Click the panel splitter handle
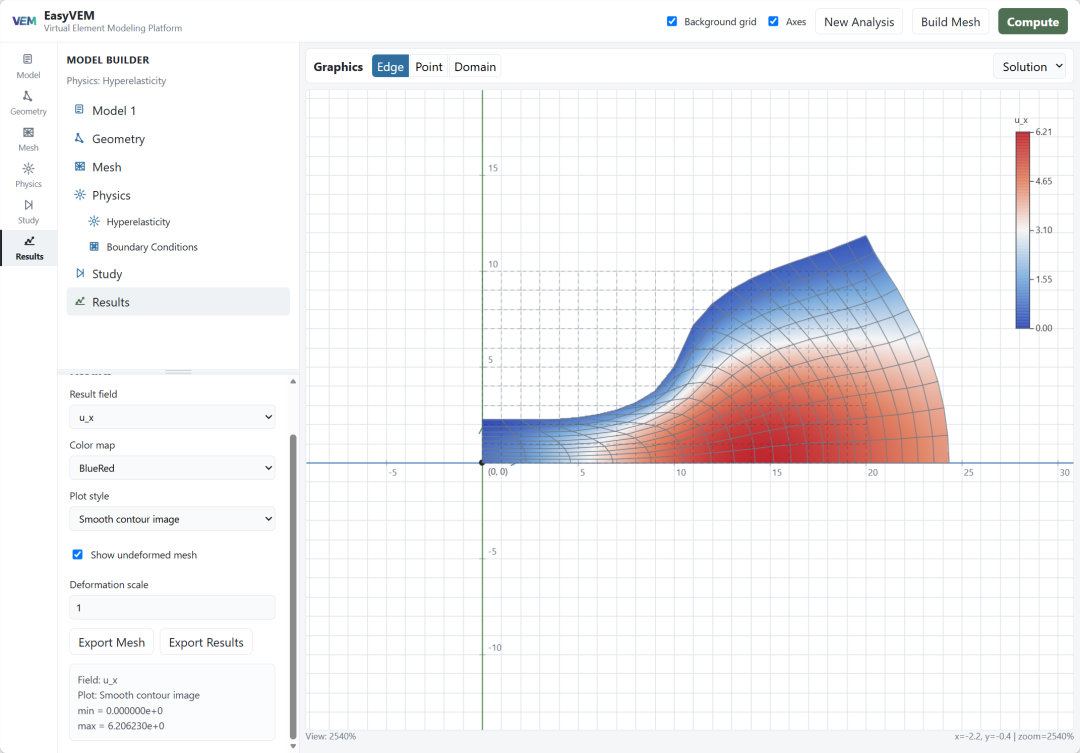The height and width of the screenshot is (753, 1080). click(178, 372)
